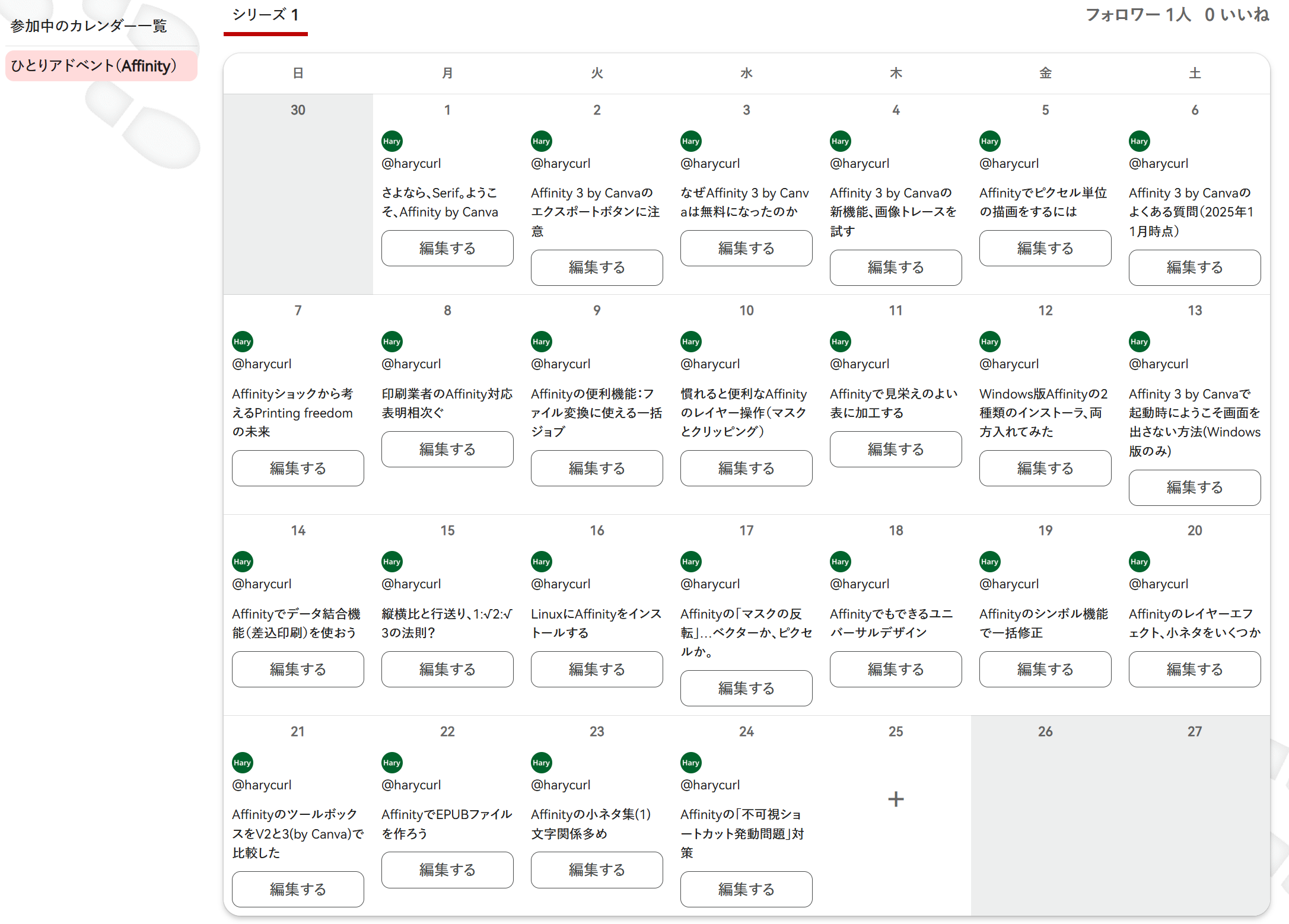Click the Hary avatar on December 1

(x=392, y=141)
